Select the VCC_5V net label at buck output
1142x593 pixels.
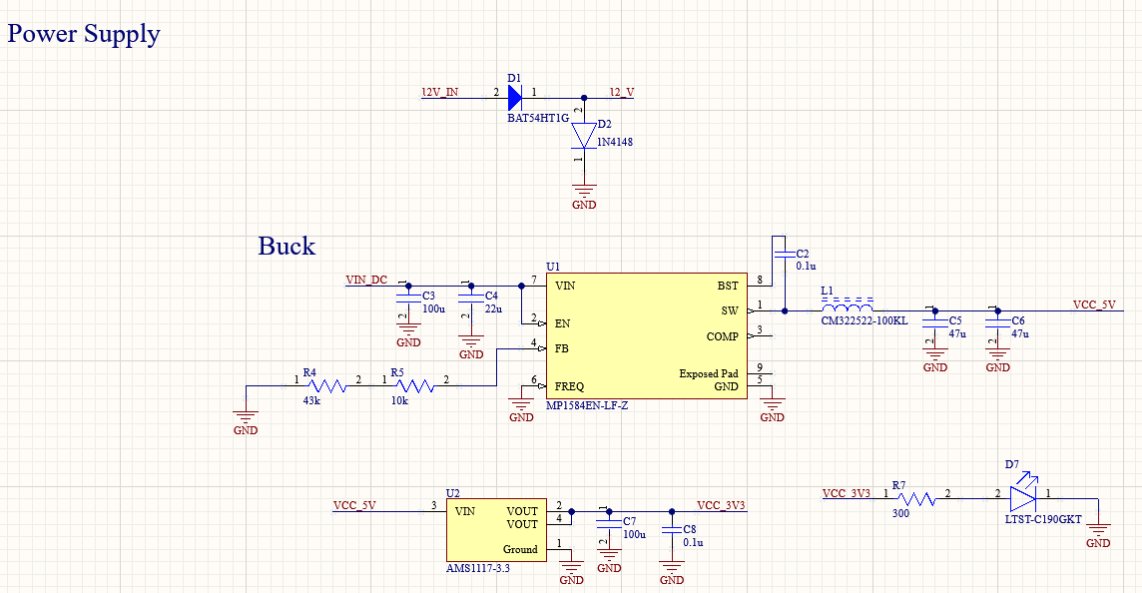1094,305
